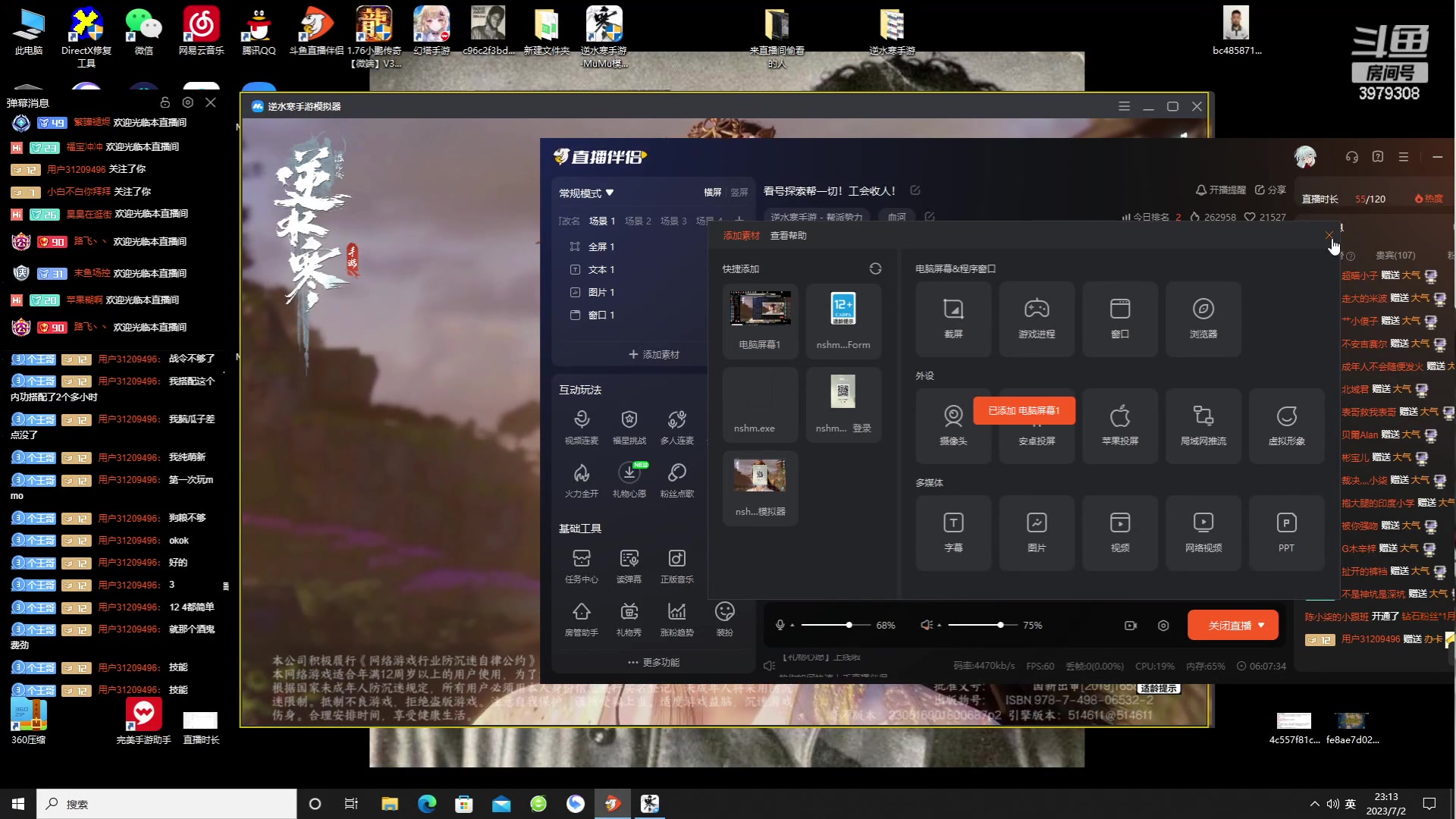Select the 添加素材 dialog tab
Viewport: 1456px width, 819px height.
[x=741, y=236]
